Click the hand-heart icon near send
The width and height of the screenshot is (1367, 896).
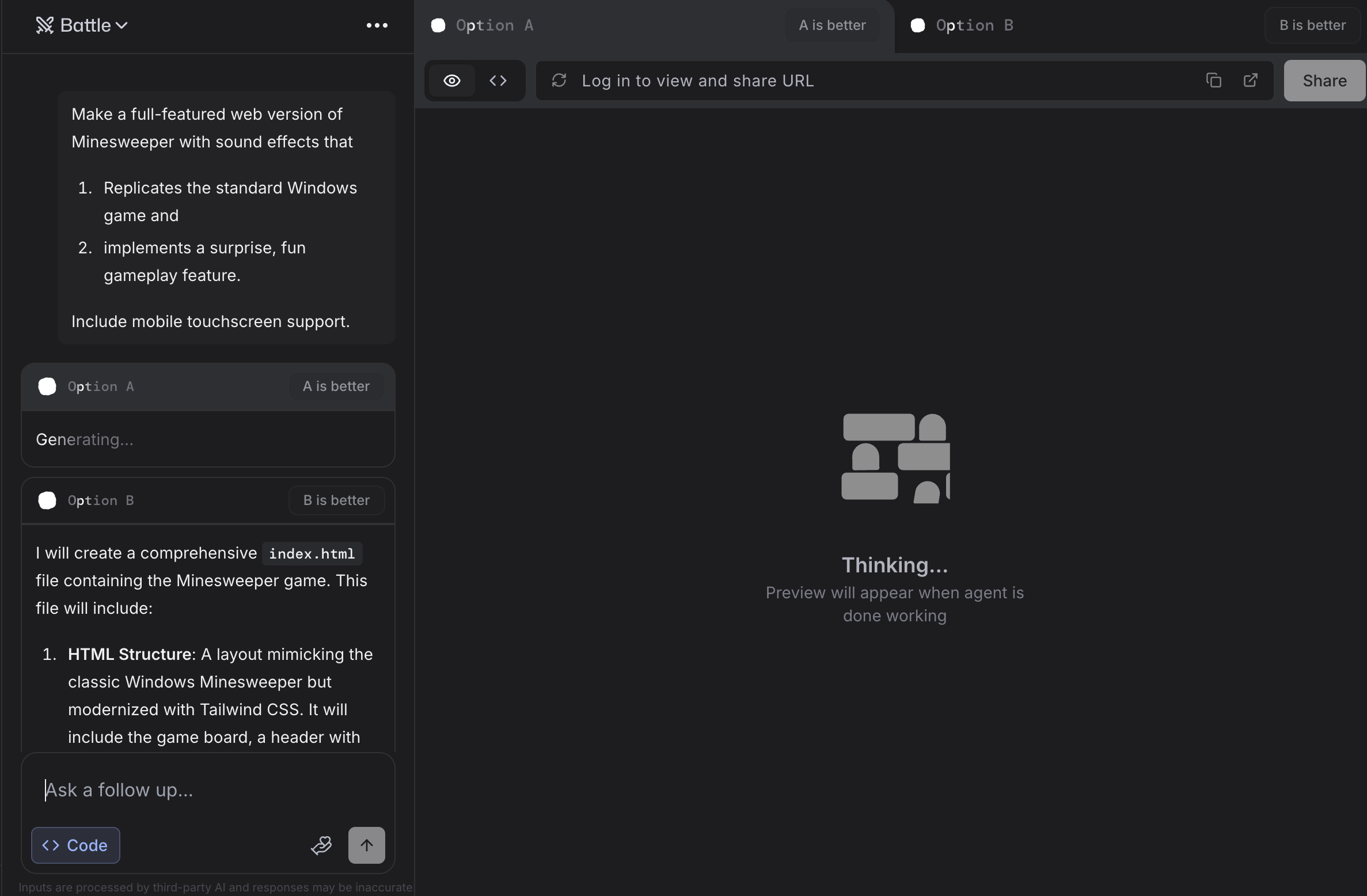point(321,845)
